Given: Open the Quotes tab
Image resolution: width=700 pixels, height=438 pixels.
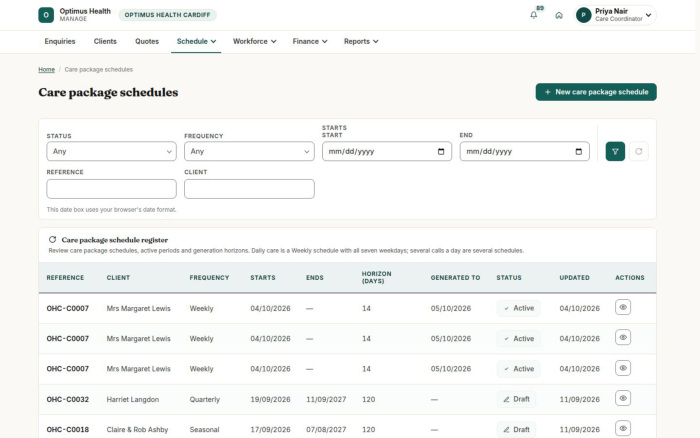Looking at the screenshot, I should click(x=147, y=41).
